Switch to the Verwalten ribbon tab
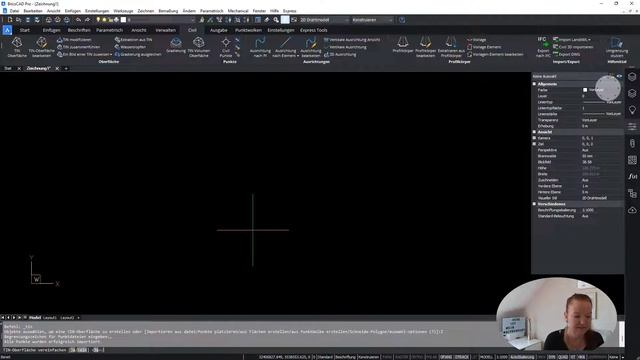 point(165,30)
